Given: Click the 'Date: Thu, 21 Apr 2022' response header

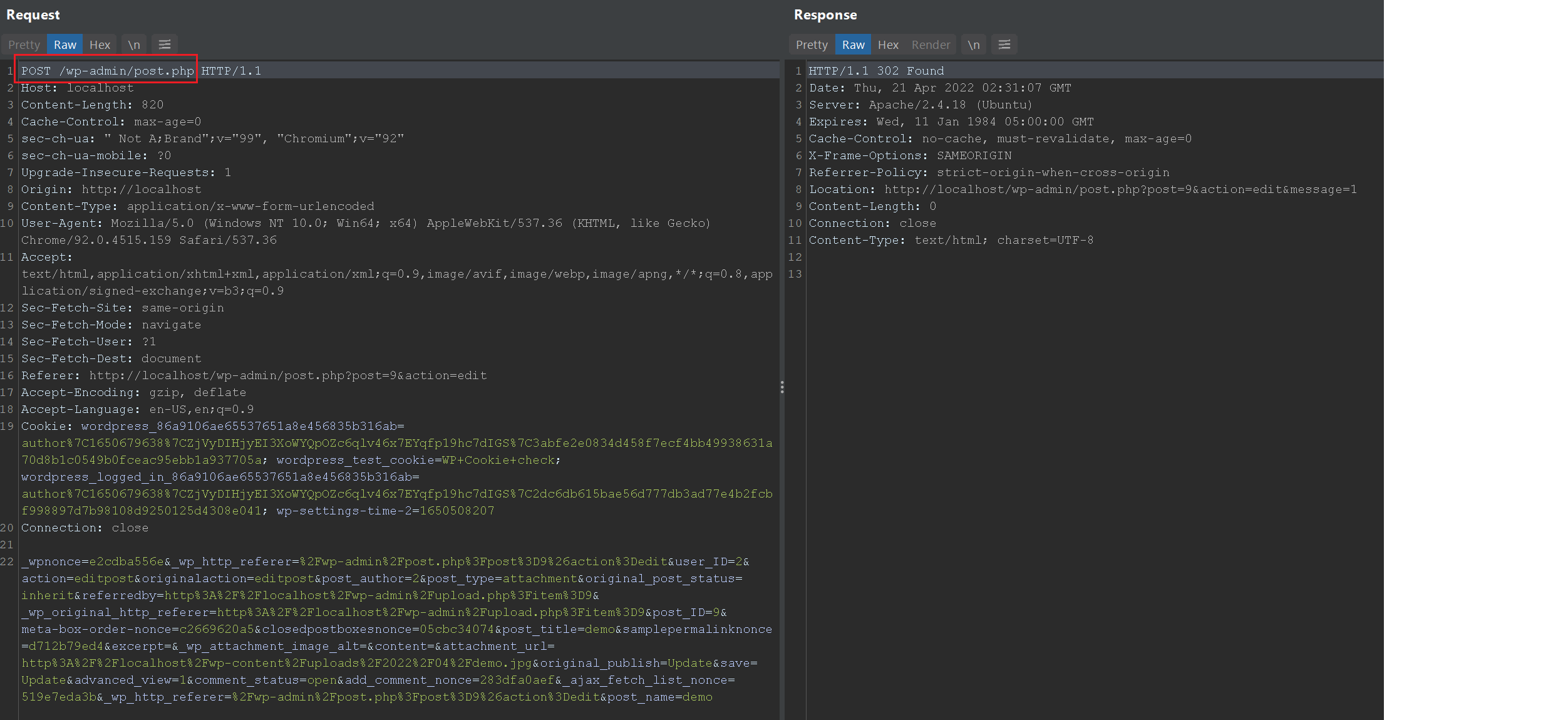Looking at the screenshot, I should point(941,88).
